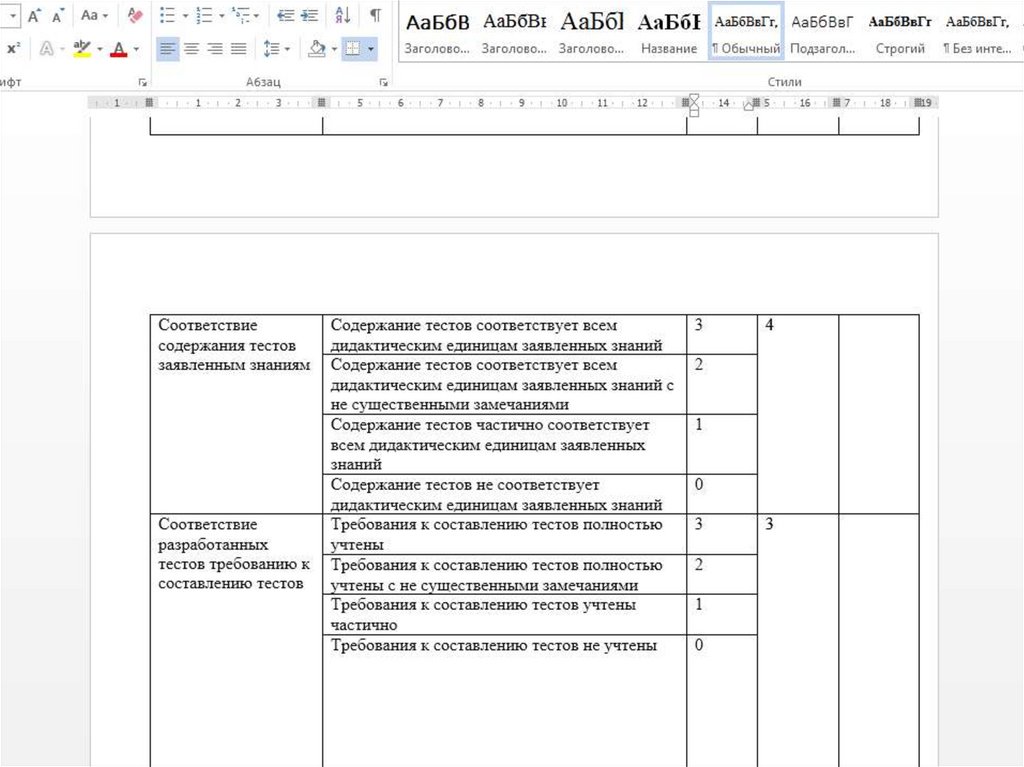Click score 0 beside 'Требования к составлению тестов не учтены'

[x=699, y=645]
